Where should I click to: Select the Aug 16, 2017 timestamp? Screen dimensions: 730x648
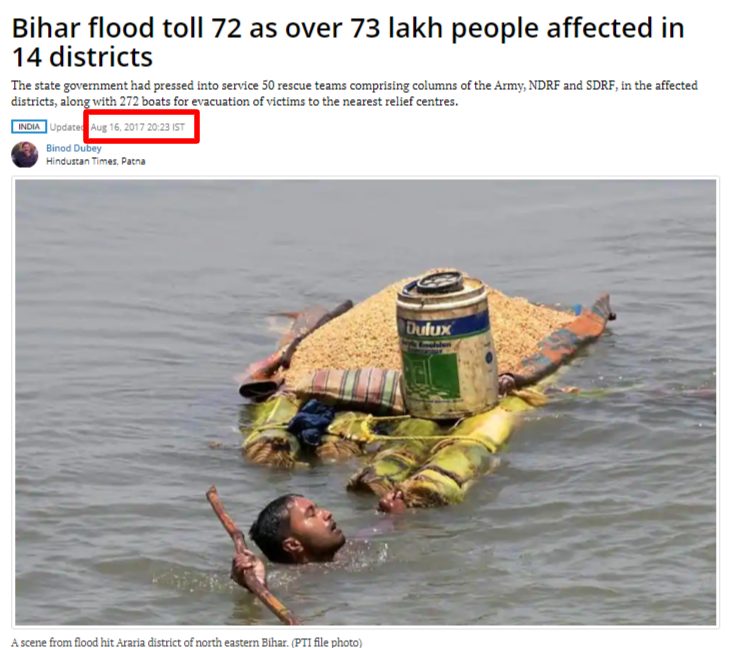tap(137, 127)
